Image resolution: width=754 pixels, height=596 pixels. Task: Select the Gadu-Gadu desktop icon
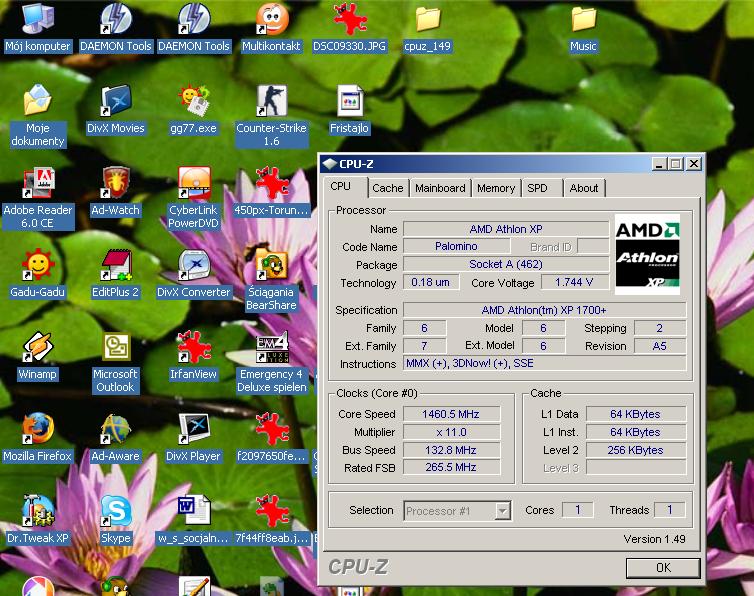click(37, 265)
